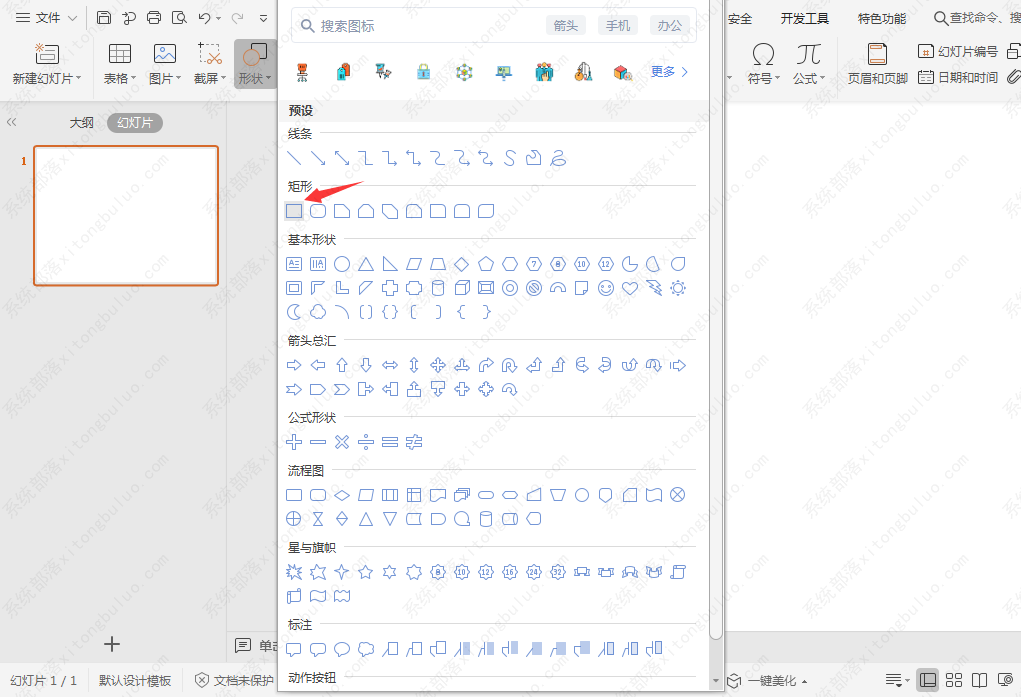1021x697 pixels.
Task: Click the print icon in quick toolbar
Action: [154, 18]
